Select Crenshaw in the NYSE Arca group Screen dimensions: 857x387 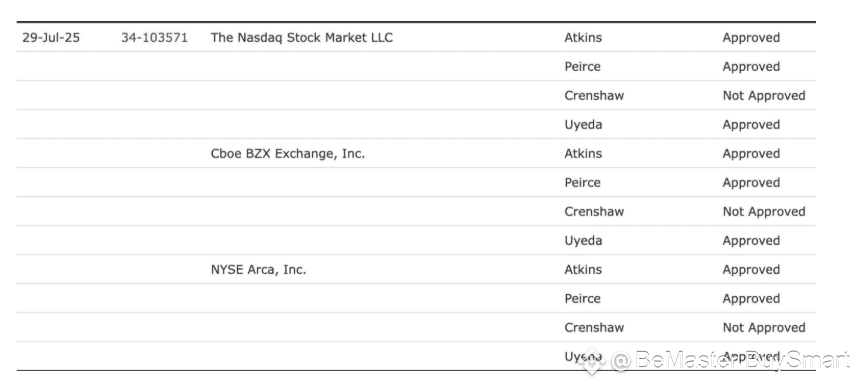point(594,327)
